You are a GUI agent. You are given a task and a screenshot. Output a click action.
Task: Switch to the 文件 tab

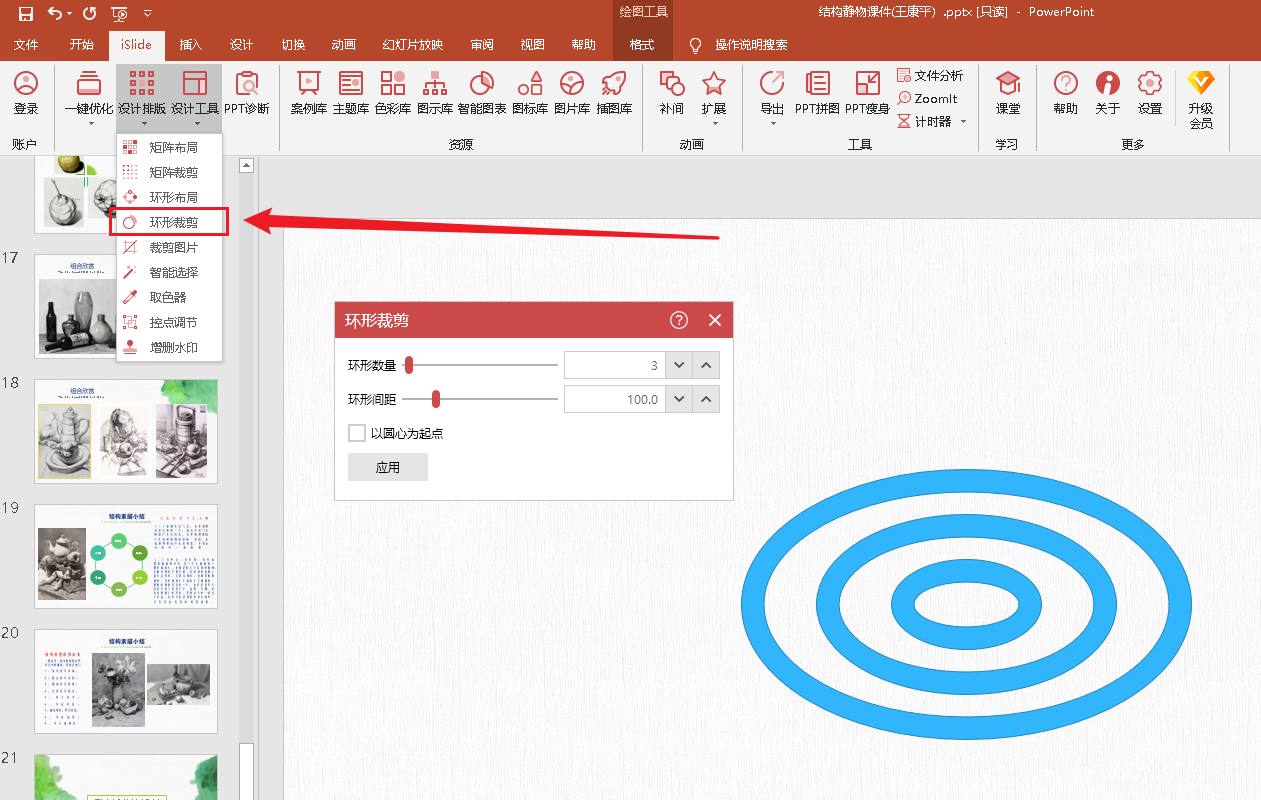pos(26,45)
